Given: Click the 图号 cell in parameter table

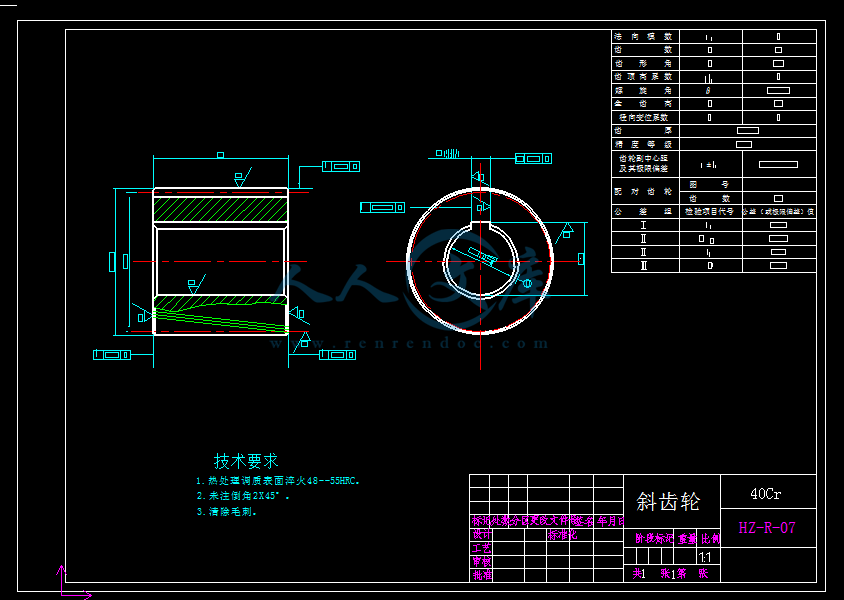Looking at the screenshot, I should pyautogui.click(x=709, y=185).
